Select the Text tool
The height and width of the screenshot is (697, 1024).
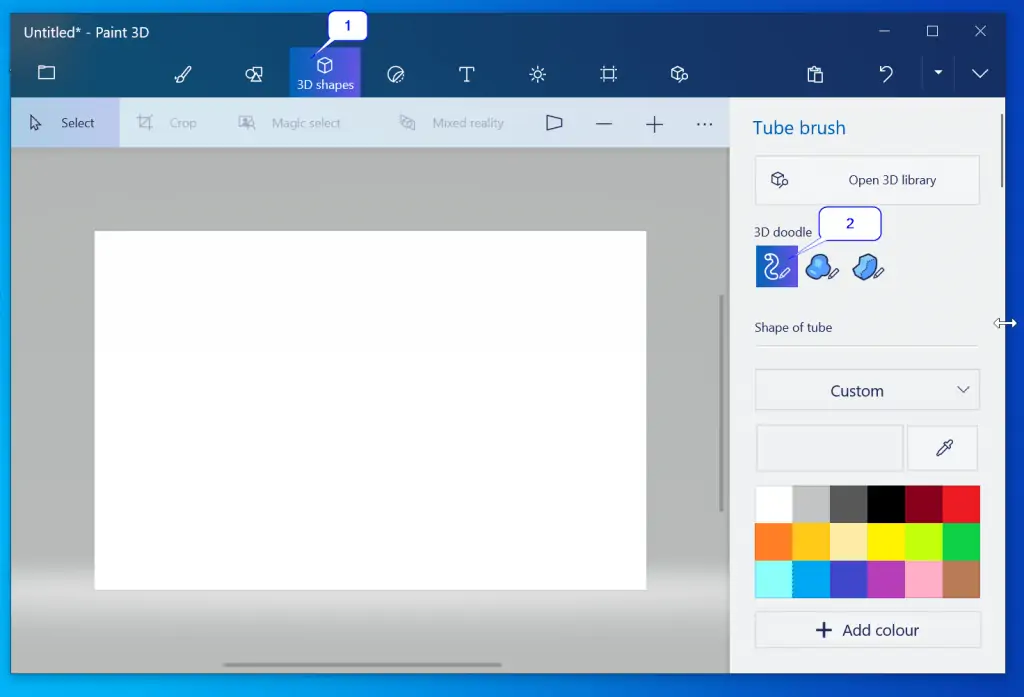[x=466, y=74]
